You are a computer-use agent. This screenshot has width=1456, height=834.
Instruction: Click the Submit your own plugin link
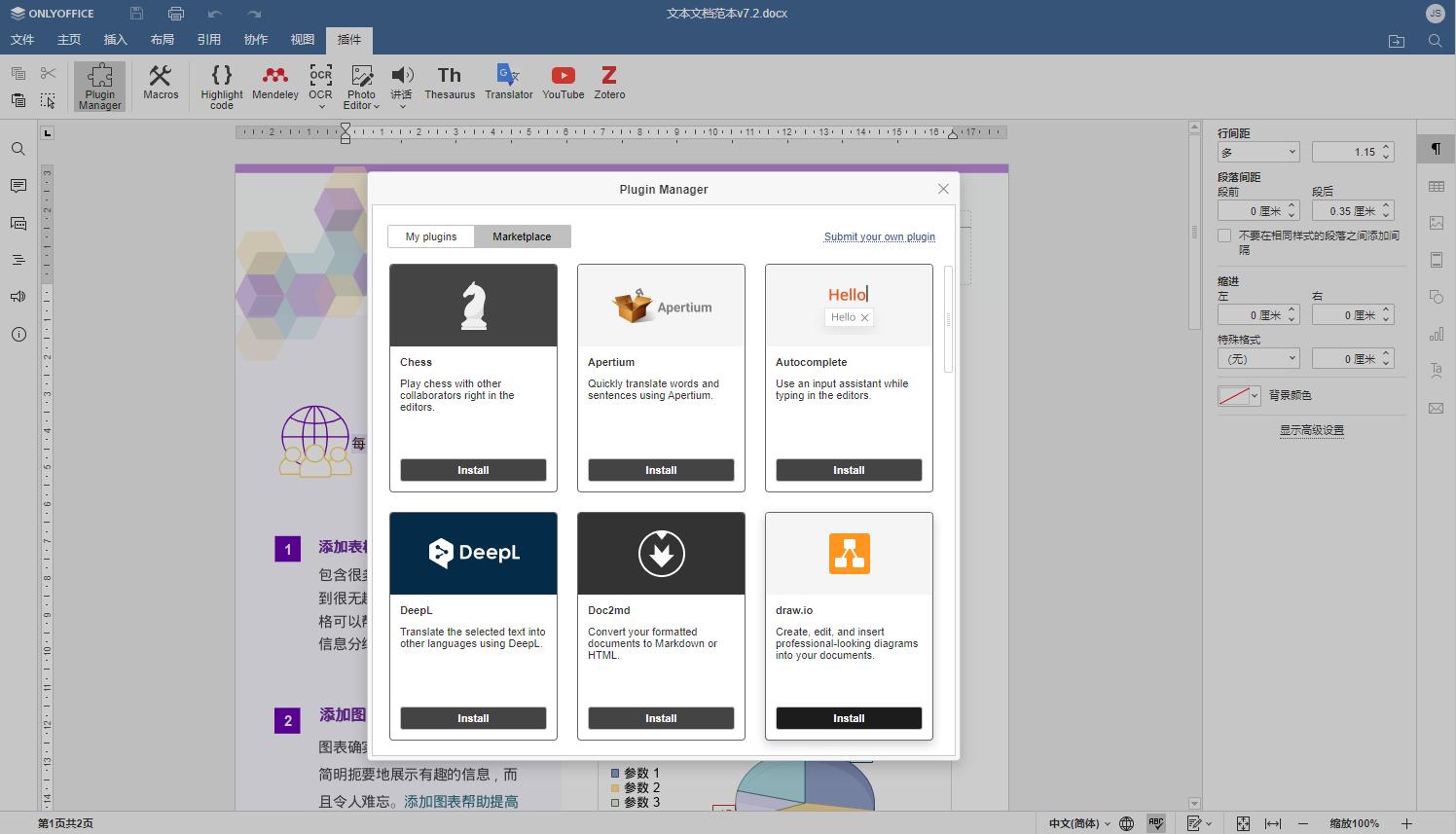[879, 236]
